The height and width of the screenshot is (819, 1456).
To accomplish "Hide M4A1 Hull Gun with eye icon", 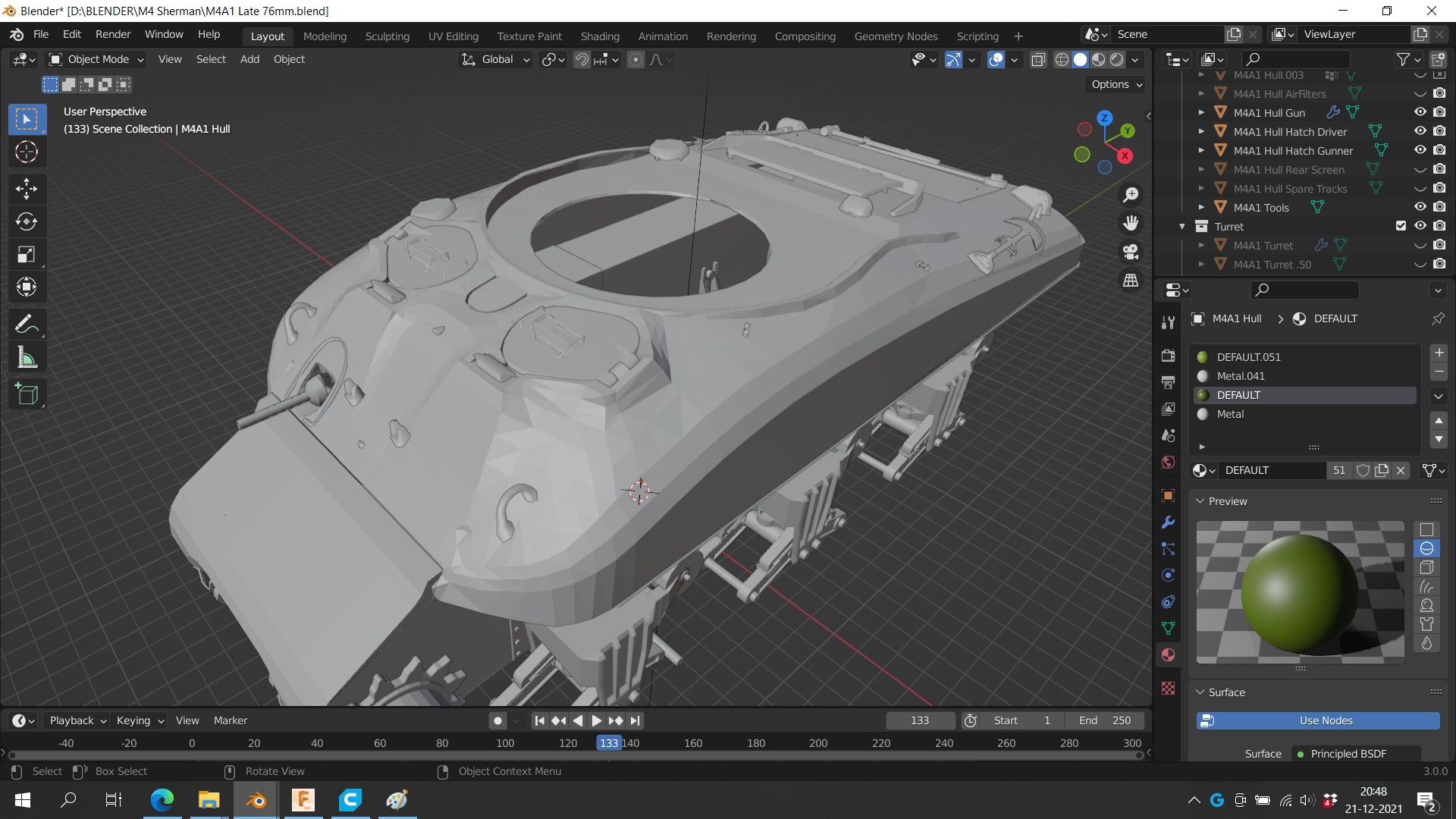I will tap(1420, 112).
